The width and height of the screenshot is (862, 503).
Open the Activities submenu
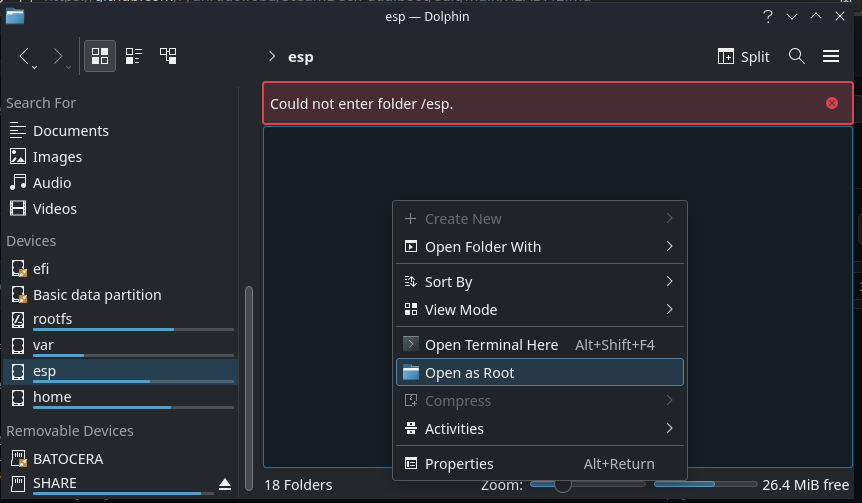coord(539,429)
